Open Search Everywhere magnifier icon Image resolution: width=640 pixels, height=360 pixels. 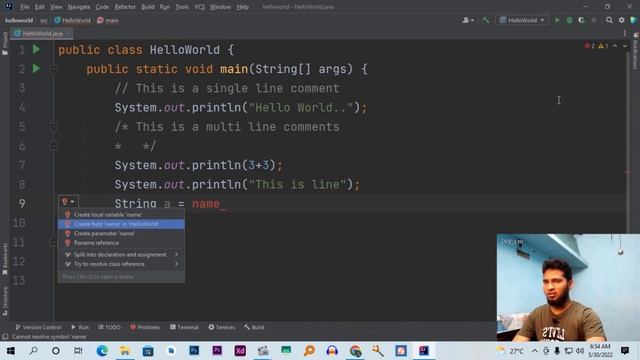(x=609, y=20)
